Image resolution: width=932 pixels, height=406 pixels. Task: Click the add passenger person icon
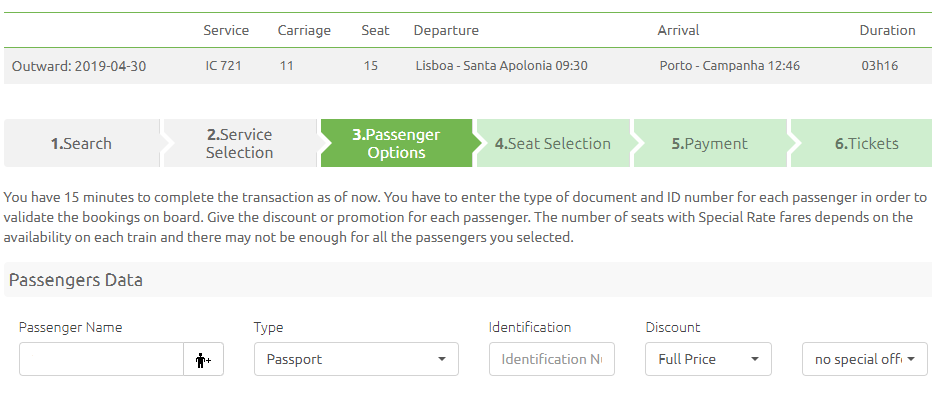coord(203,359)
